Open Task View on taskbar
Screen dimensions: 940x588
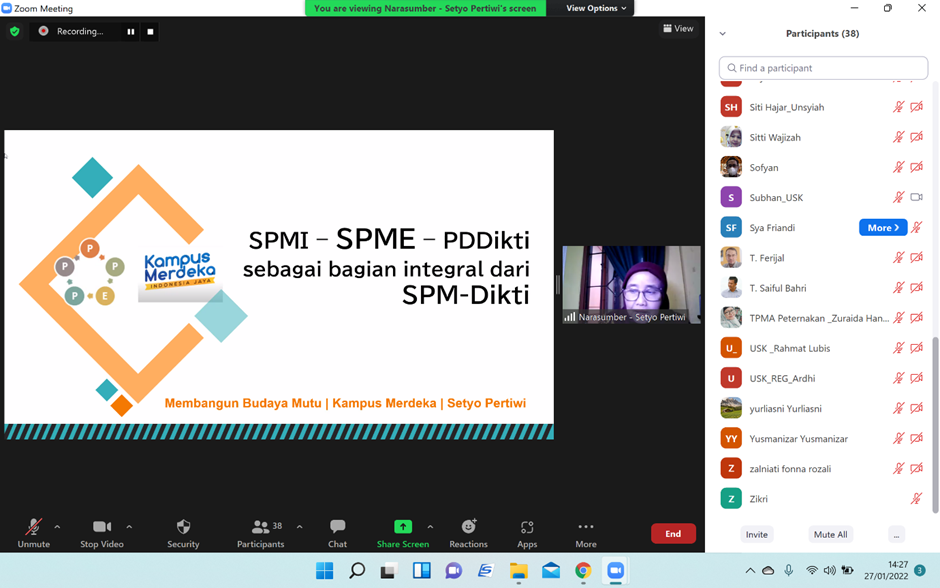point(388,571)
